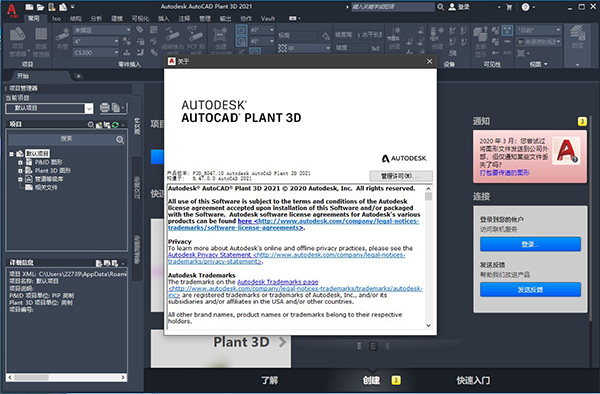
Task: Open the Autodesk Trademarks page link
Action: (x=277, y=282)
